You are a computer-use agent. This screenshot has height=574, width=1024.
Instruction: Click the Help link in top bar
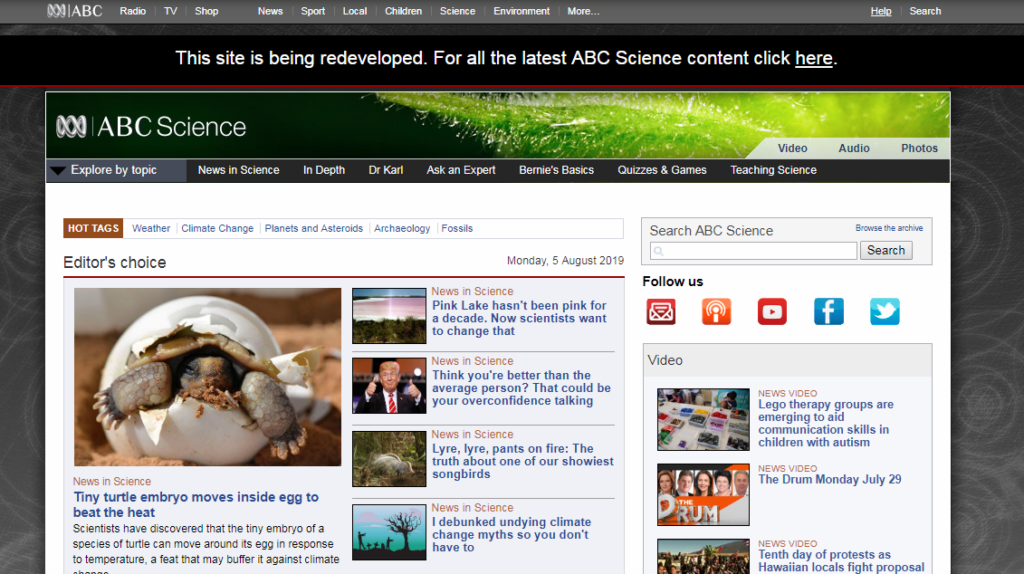tap(881, 11)
